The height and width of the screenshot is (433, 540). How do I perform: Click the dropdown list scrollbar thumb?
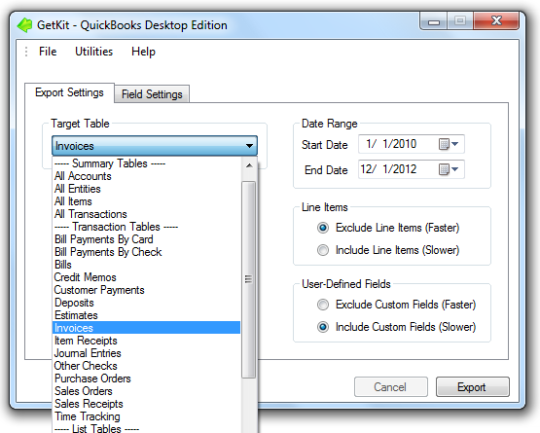249,279
